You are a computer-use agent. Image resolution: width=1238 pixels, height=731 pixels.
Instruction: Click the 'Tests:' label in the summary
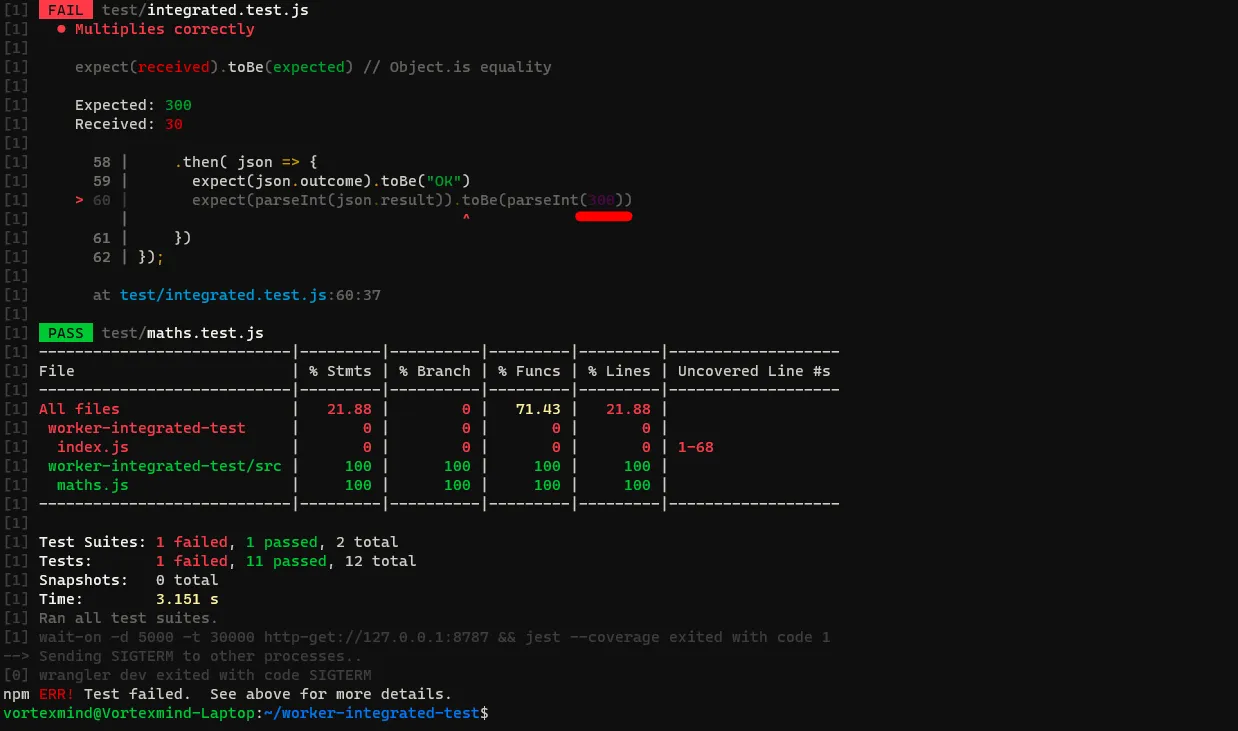pyautogui.click(x=66, y=561)
